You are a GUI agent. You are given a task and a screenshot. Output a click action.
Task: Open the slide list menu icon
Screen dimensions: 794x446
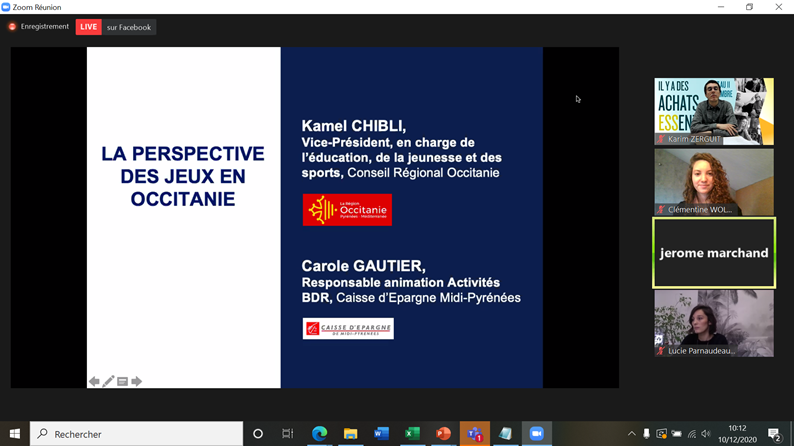click(123, 381)
